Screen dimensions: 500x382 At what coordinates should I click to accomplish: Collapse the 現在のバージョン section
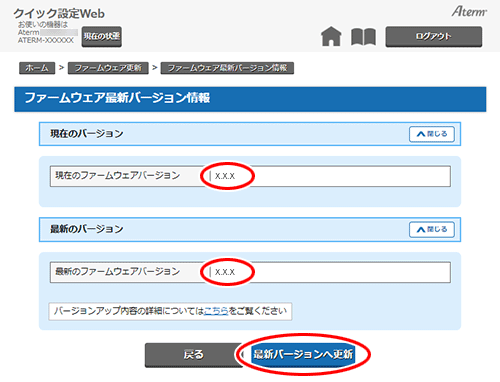pyautogui.click(x=432, y=134)
